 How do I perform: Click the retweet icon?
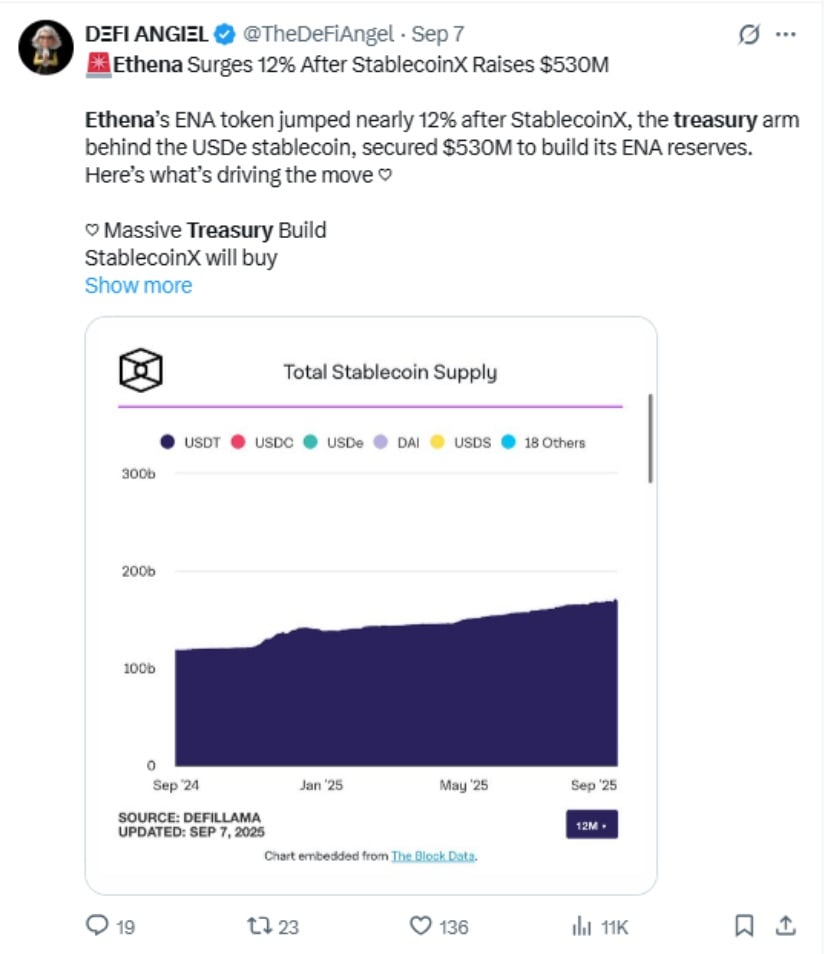click(259, 926)
